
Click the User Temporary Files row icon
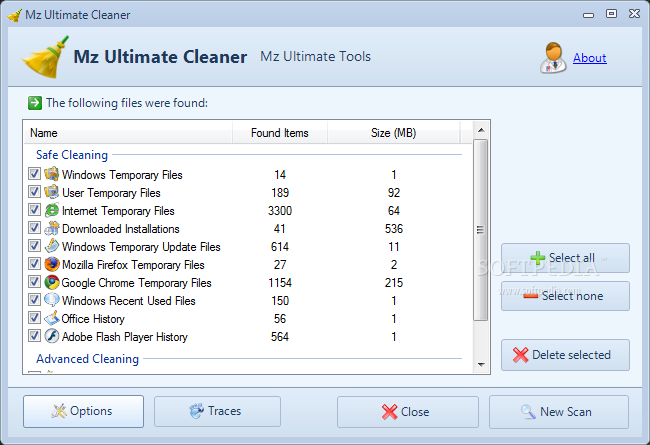51,192
